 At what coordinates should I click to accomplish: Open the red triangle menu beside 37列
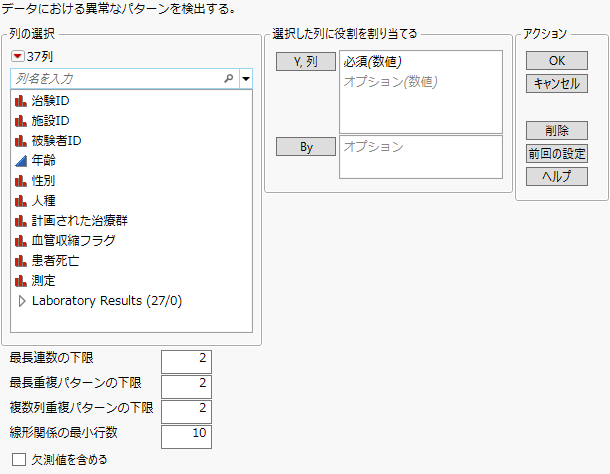18,56
